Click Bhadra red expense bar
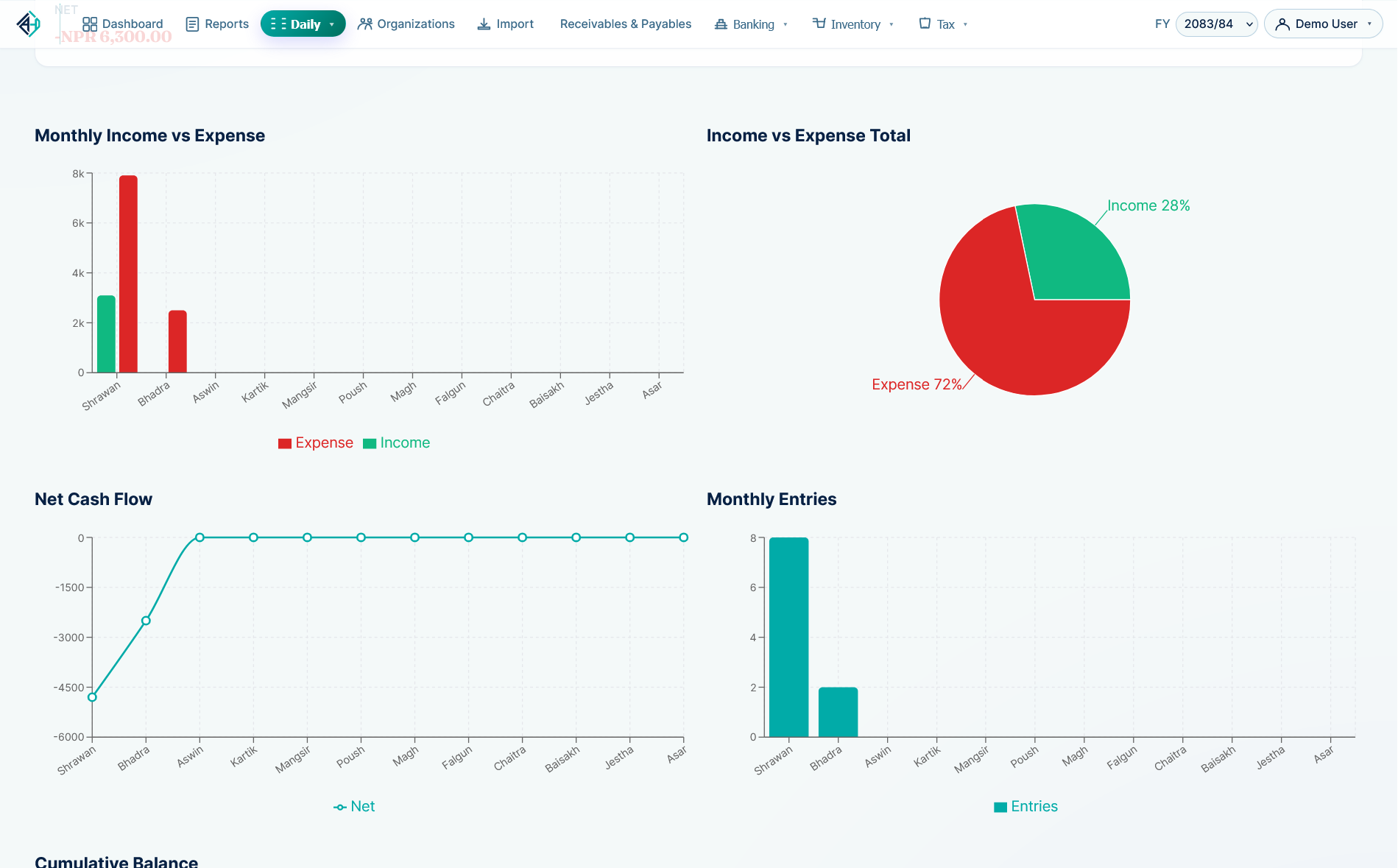 click(x=177, y=342)
